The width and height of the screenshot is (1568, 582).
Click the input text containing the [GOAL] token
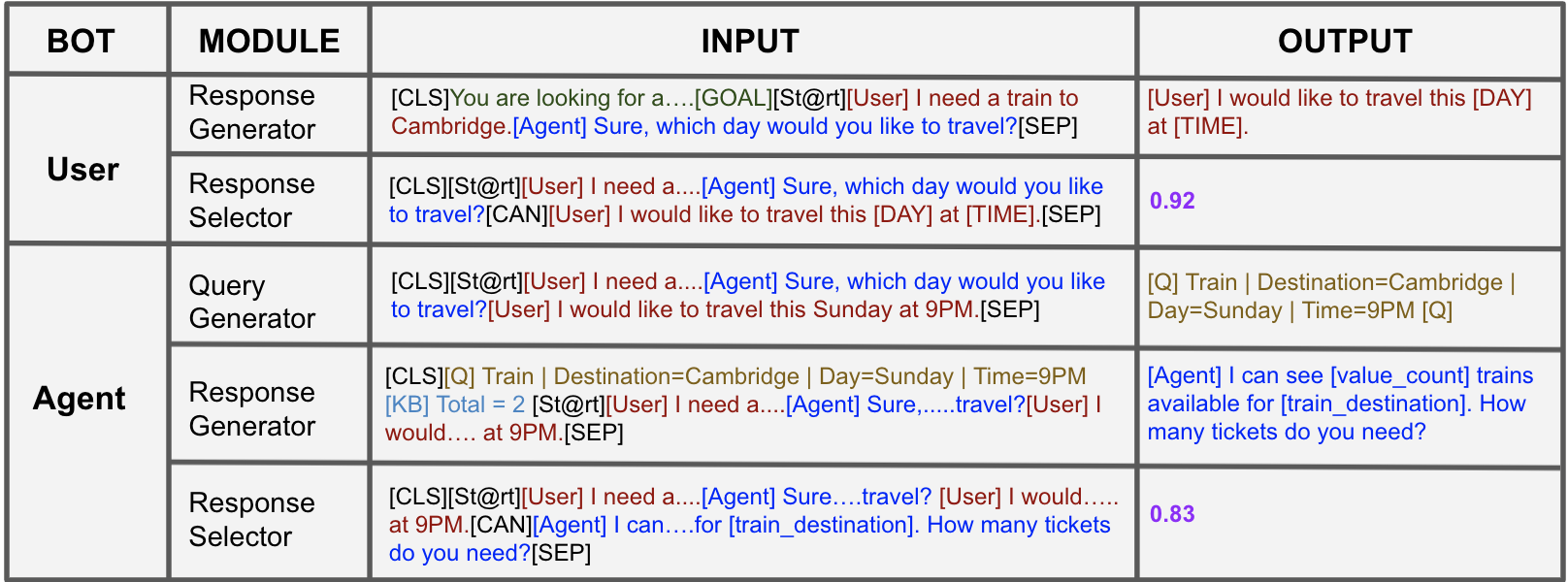[735, 113]
